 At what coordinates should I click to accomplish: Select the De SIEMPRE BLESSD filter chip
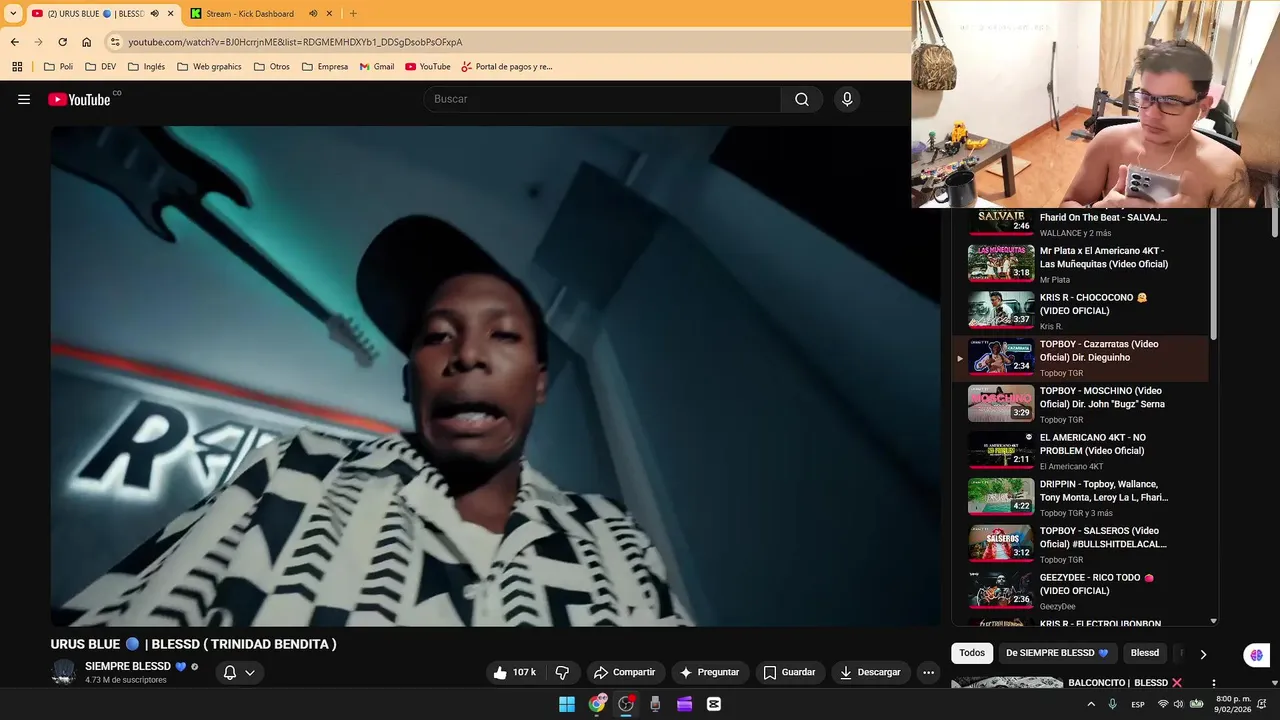coord(1057,653)
